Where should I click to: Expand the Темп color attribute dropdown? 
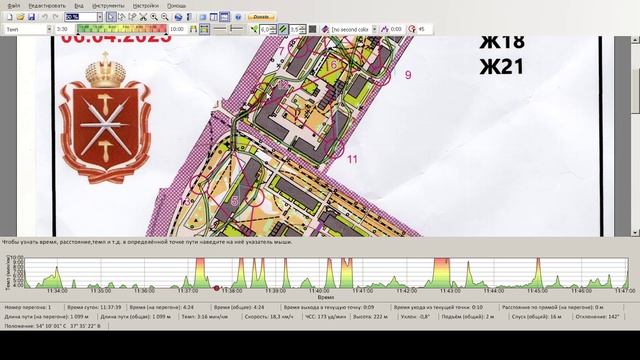49,29
